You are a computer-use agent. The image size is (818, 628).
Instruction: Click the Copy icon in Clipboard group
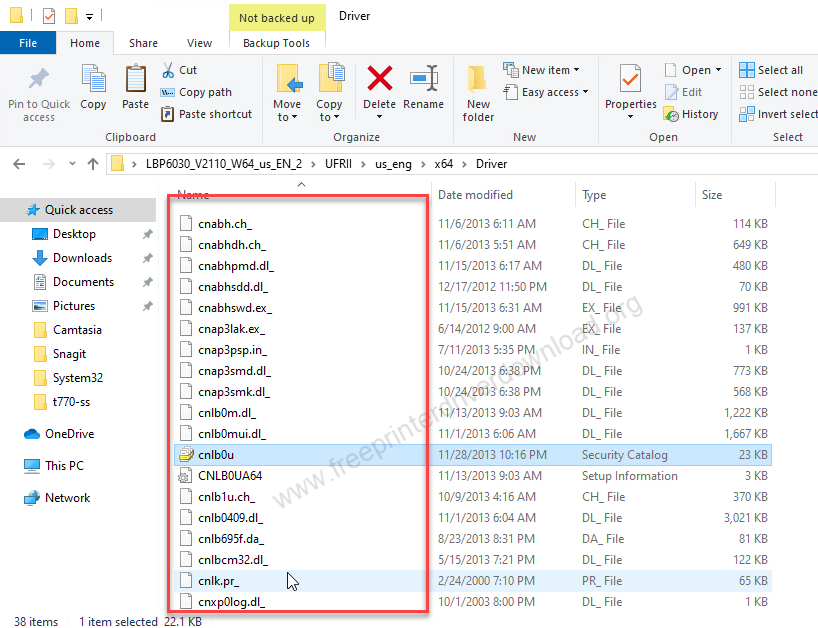pyautogui.click(x=93, y=79)
